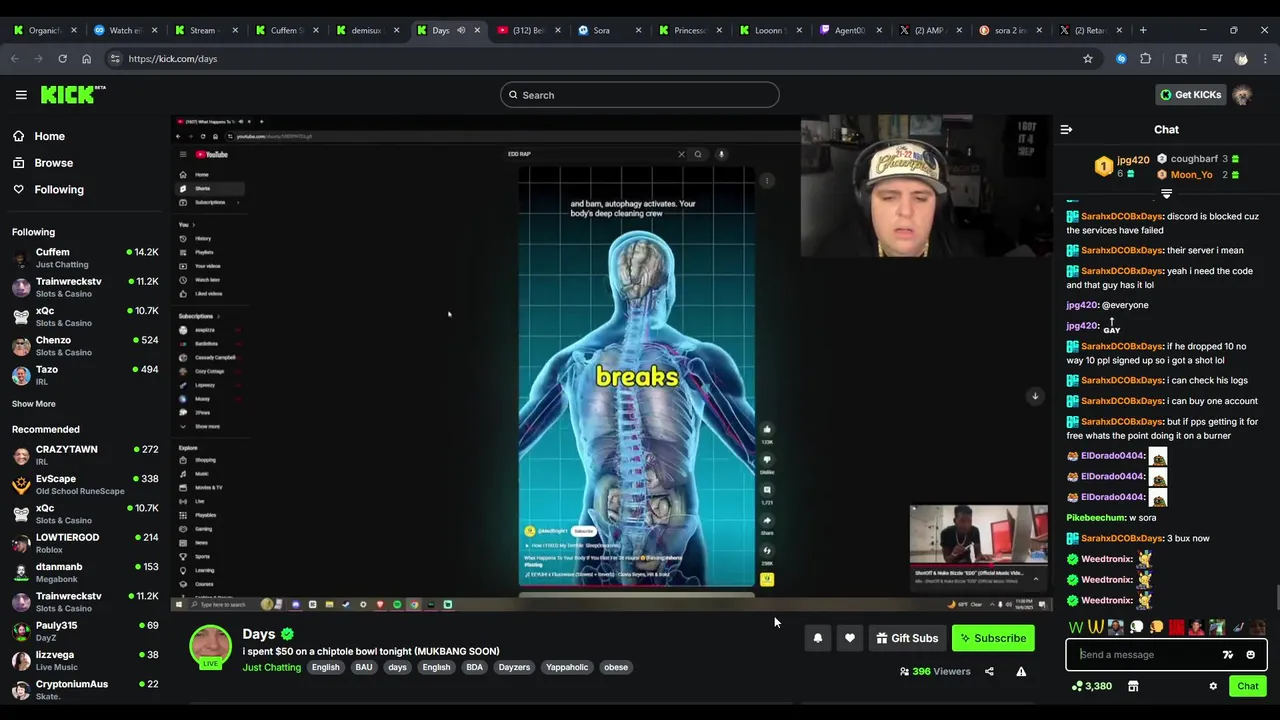Open lizzvega recommended channel
The height and width of the screenshot is (720, 1280).
tap(85, 660)
